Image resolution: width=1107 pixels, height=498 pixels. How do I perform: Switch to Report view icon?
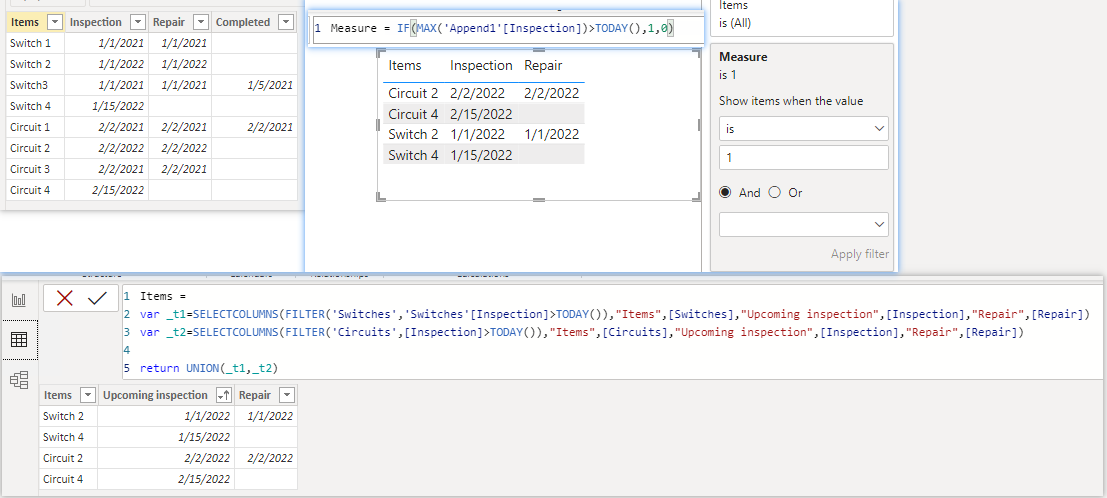19,300
